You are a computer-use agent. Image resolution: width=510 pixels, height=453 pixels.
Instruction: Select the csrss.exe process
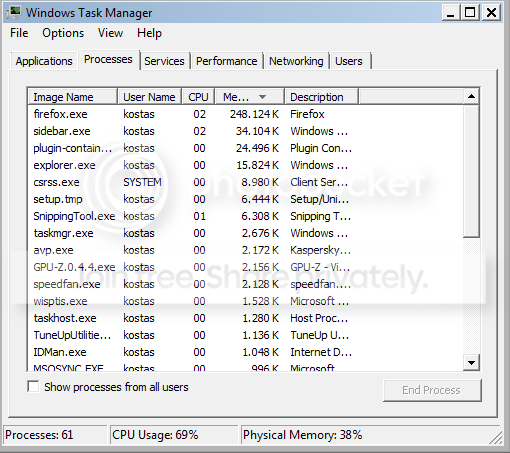pos(246,182)
